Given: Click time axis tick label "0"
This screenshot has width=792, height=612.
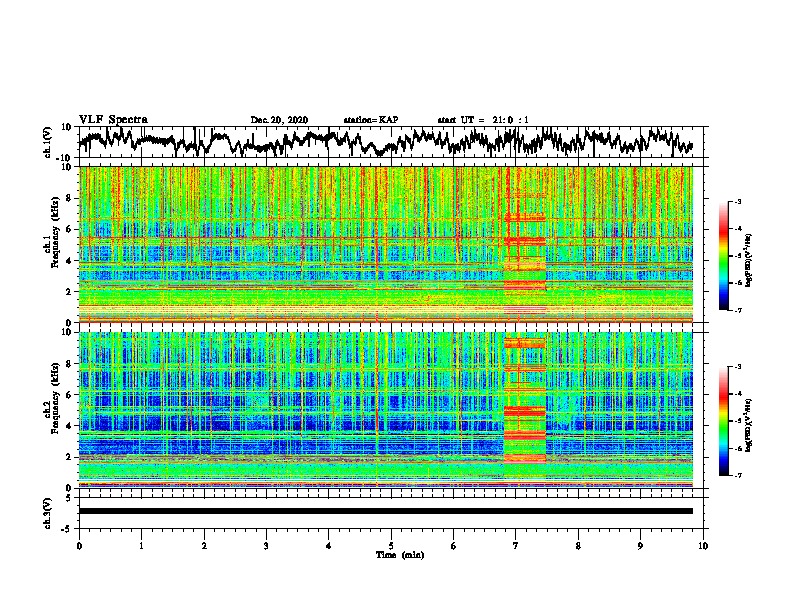Looking at the screenshot, I should tap(79, 546).
